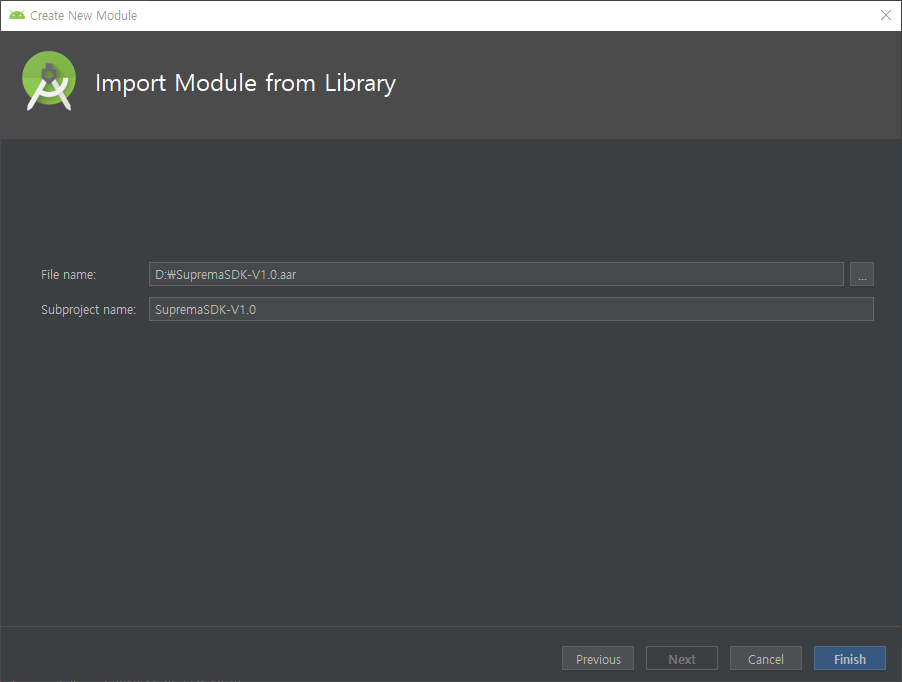Click the "Subproject name:" label

88,309
